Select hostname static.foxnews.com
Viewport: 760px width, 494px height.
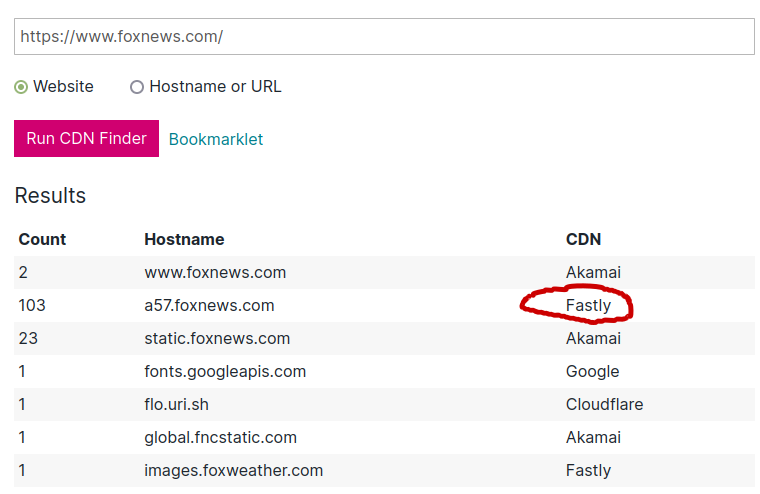pyautogui.click(x=217, y=338)
